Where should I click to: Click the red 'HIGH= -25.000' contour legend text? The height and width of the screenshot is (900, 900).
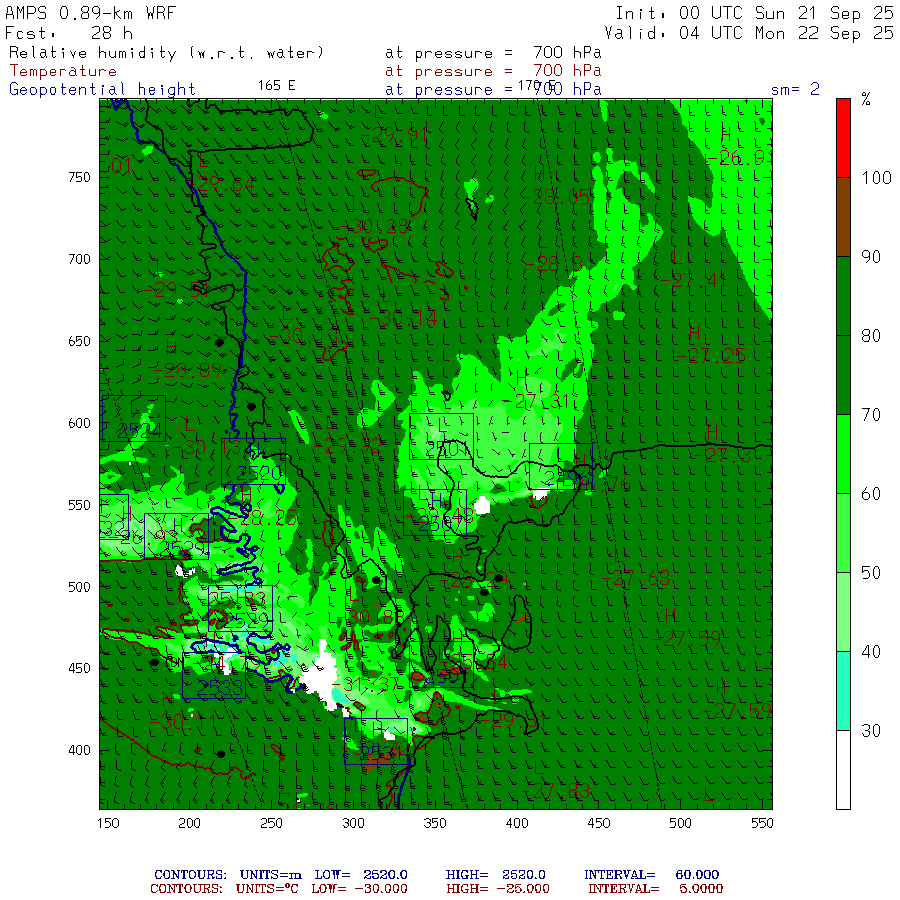point(498,889)
